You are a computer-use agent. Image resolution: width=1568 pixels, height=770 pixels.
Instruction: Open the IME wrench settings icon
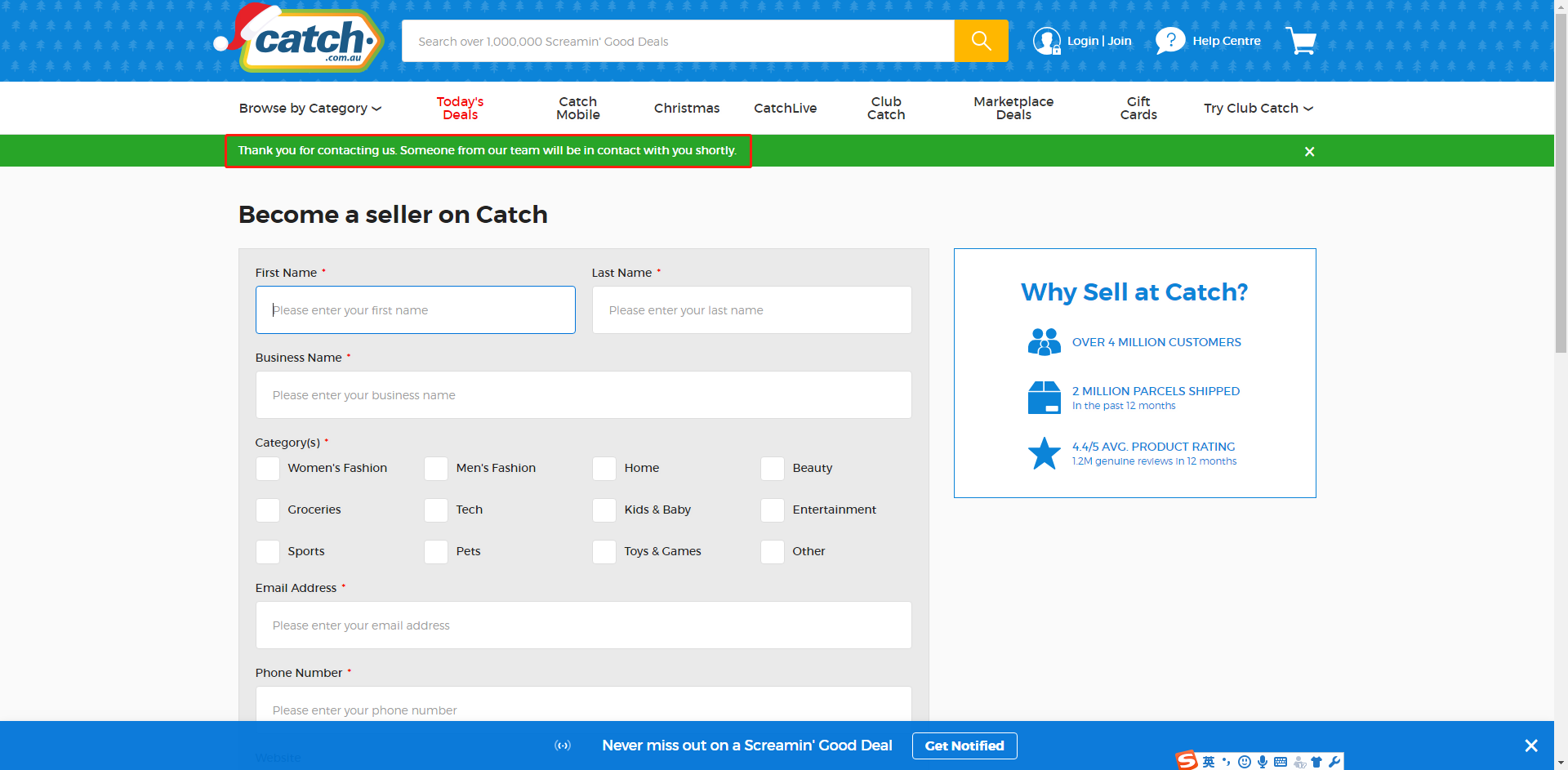[1334, 762]
